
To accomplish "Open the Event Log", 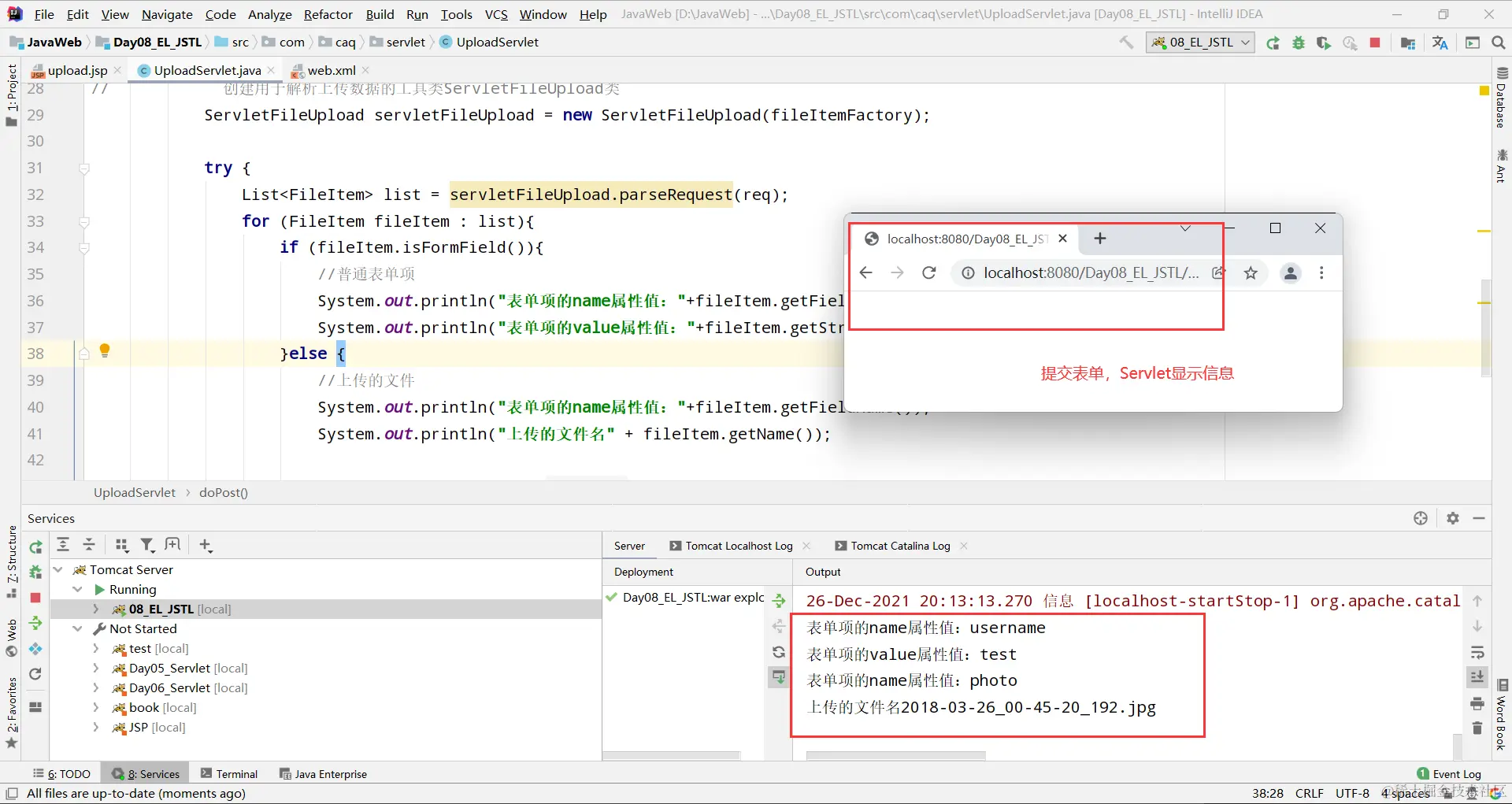I will (x=1448, y=774).
